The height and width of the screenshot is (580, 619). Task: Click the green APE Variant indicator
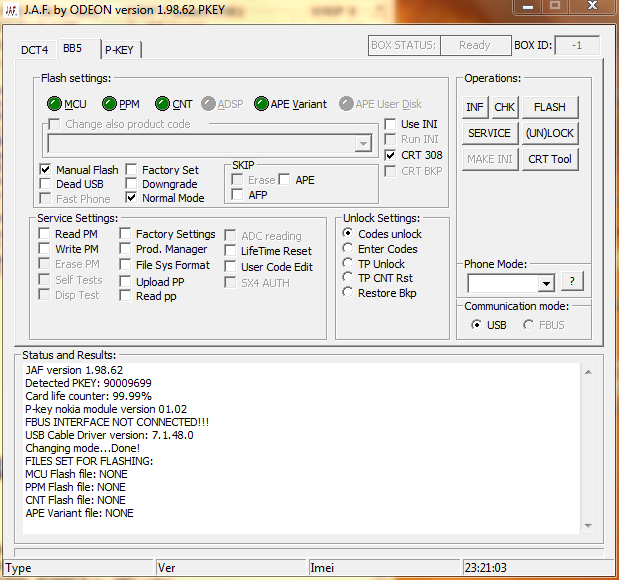coord(261,104)
